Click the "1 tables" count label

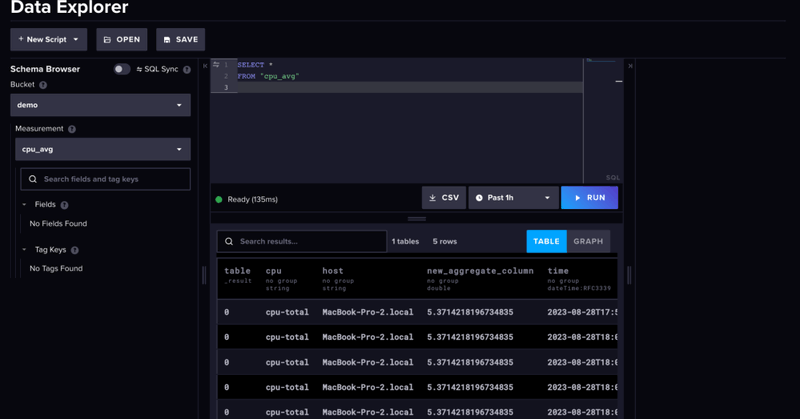[x=405, y=241]
